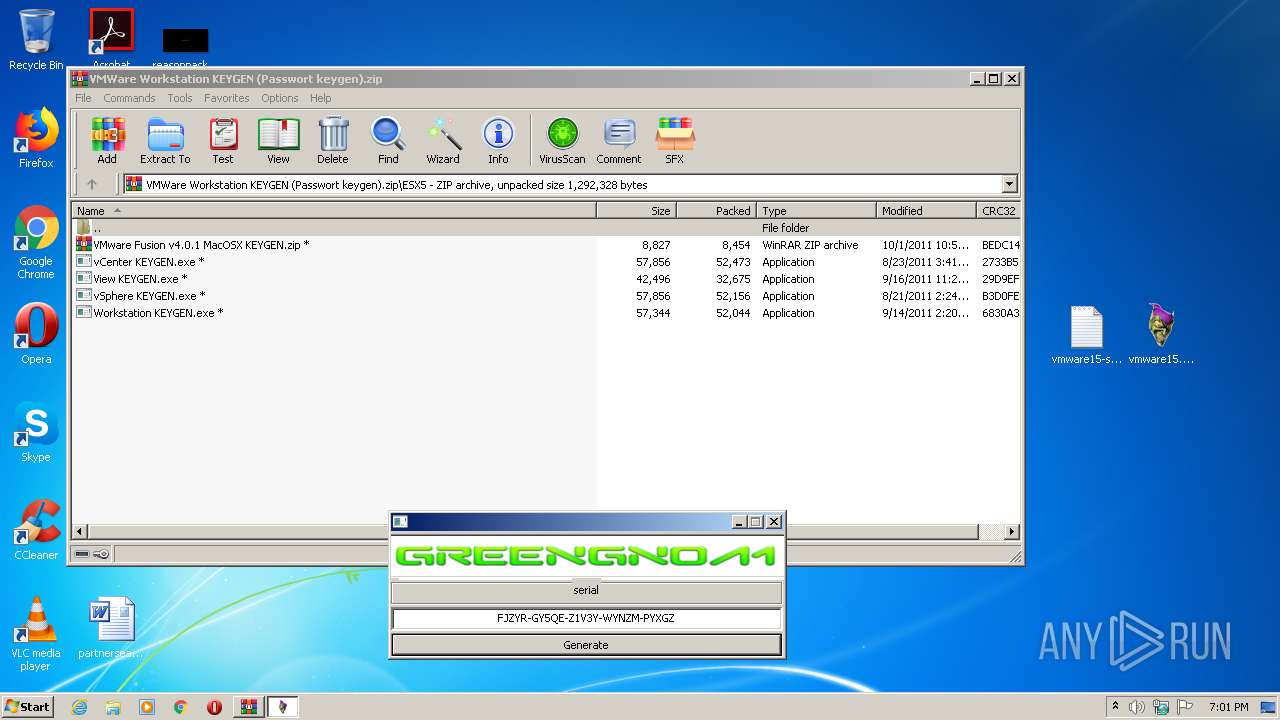Screen dimensions: 1280x720
Task: Sort by the Type column header
Action: click(817, 211)
